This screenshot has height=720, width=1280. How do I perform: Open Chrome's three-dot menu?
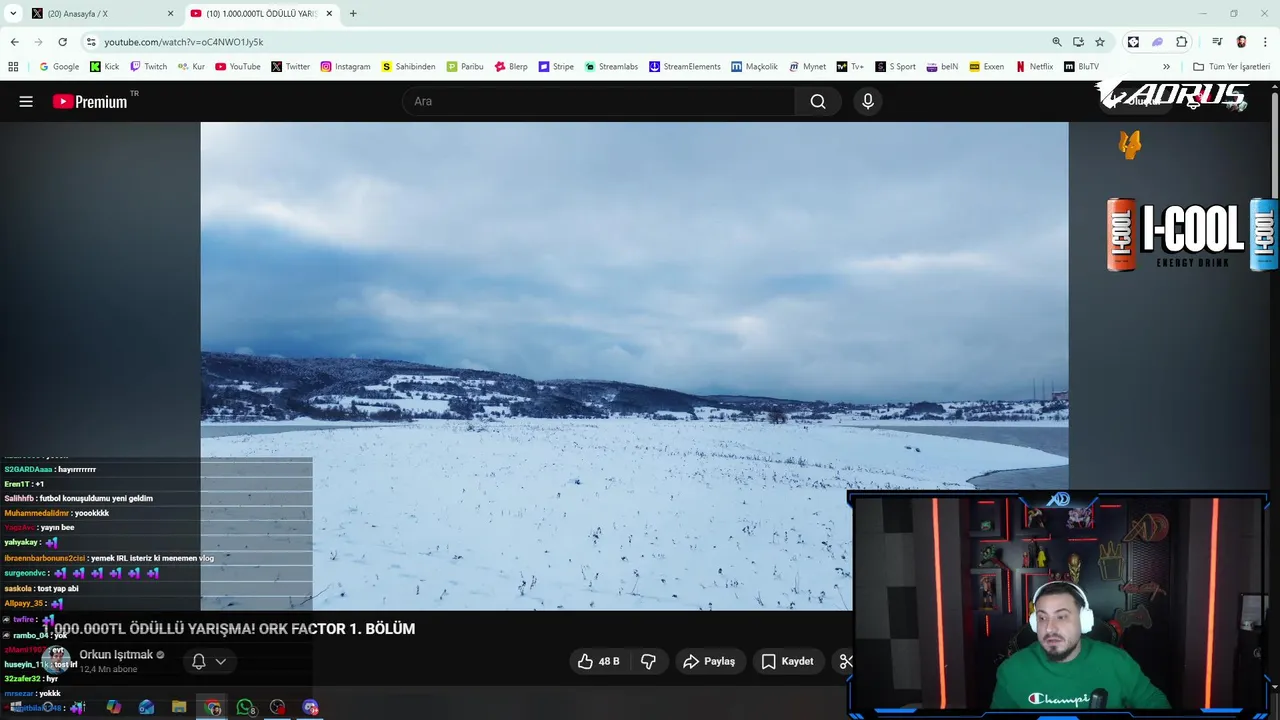(1265, 42)
